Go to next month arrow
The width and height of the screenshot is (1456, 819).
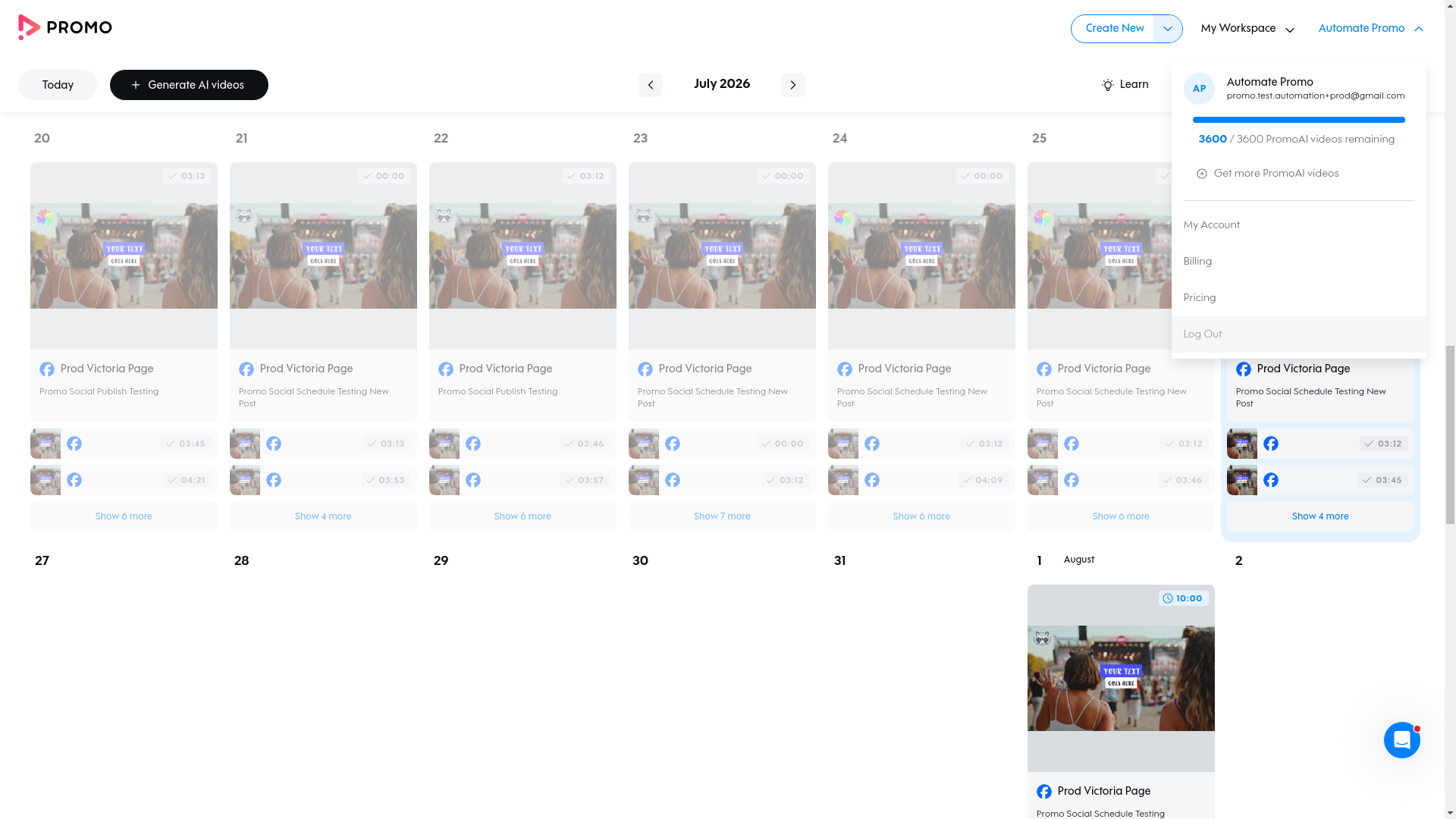tap(792, 85)
